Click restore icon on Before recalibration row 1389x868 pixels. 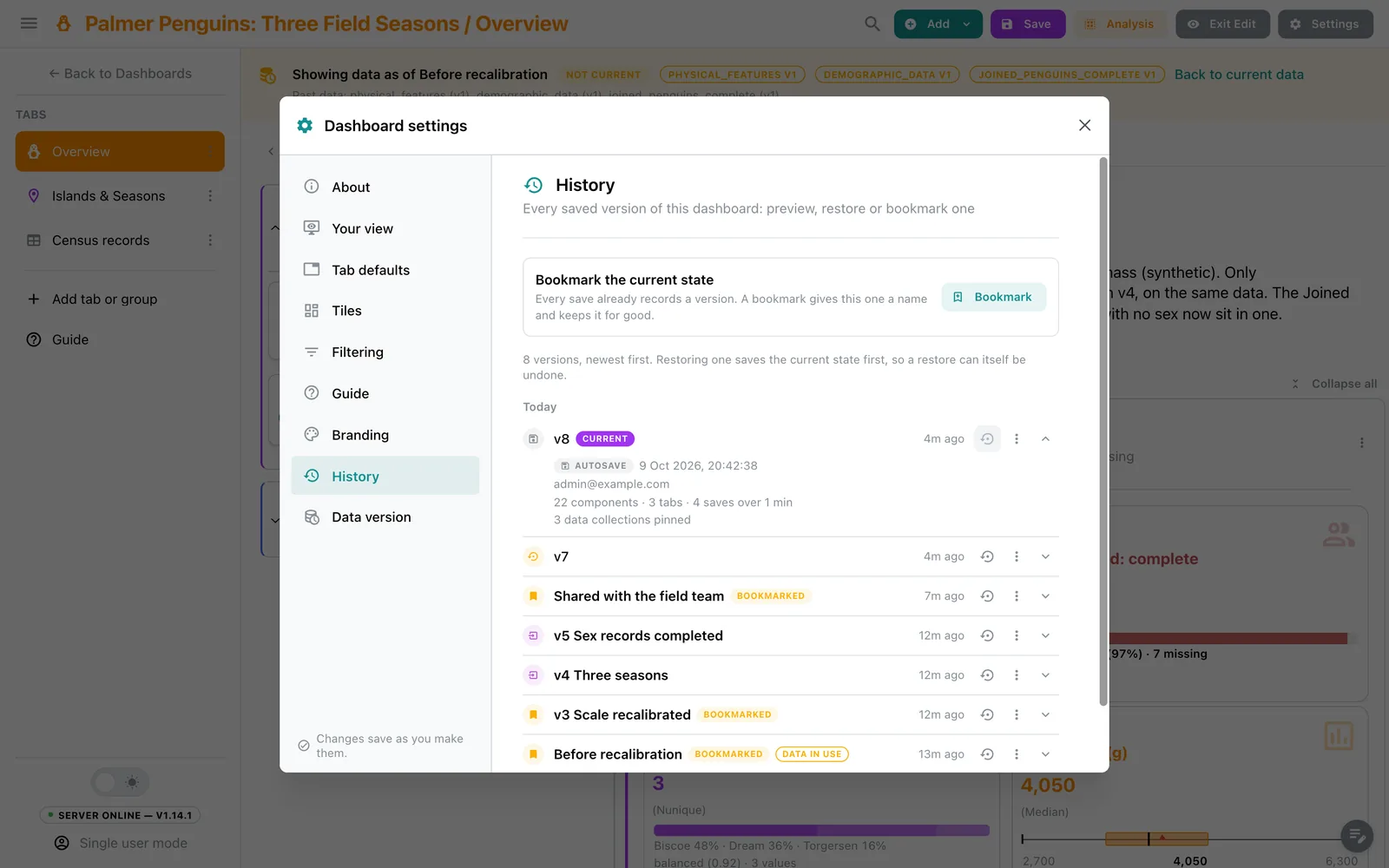pos(987,754)
